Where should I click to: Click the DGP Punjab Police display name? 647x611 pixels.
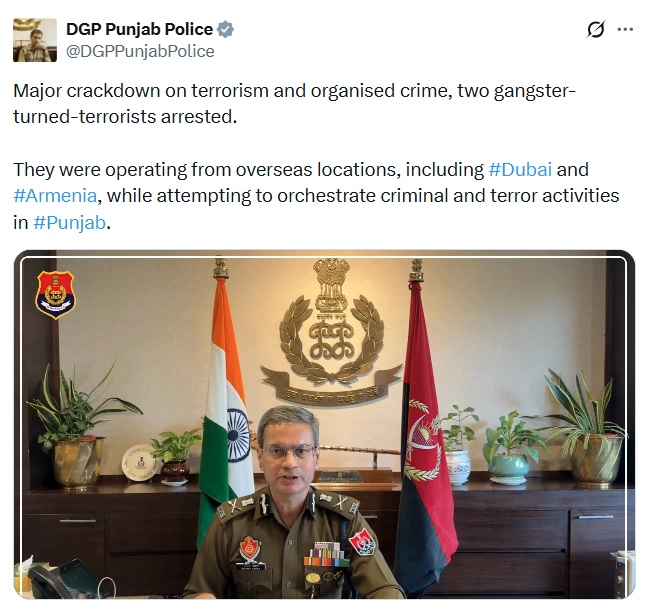pos(139,29)
